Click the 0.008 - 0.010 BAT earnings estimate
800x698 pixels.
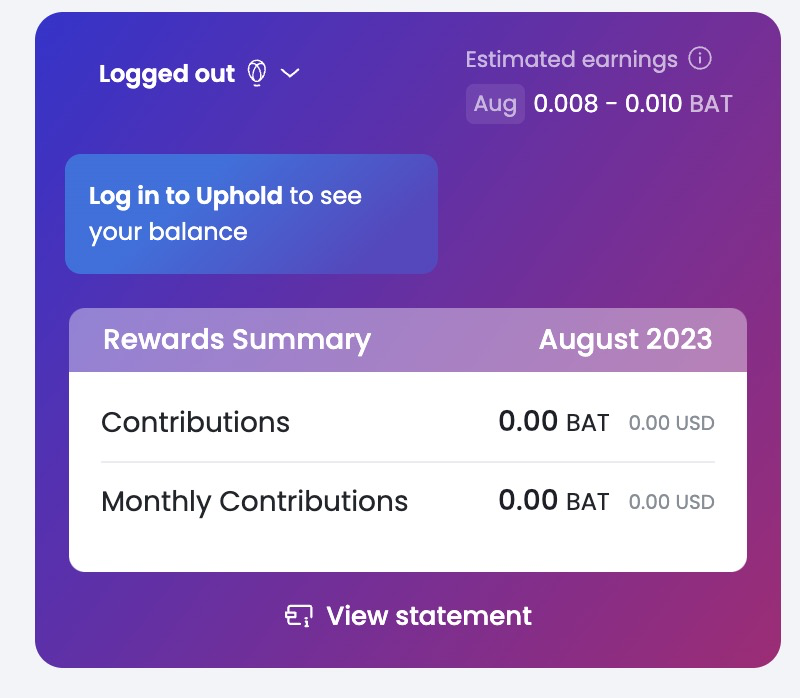point(633,103)
